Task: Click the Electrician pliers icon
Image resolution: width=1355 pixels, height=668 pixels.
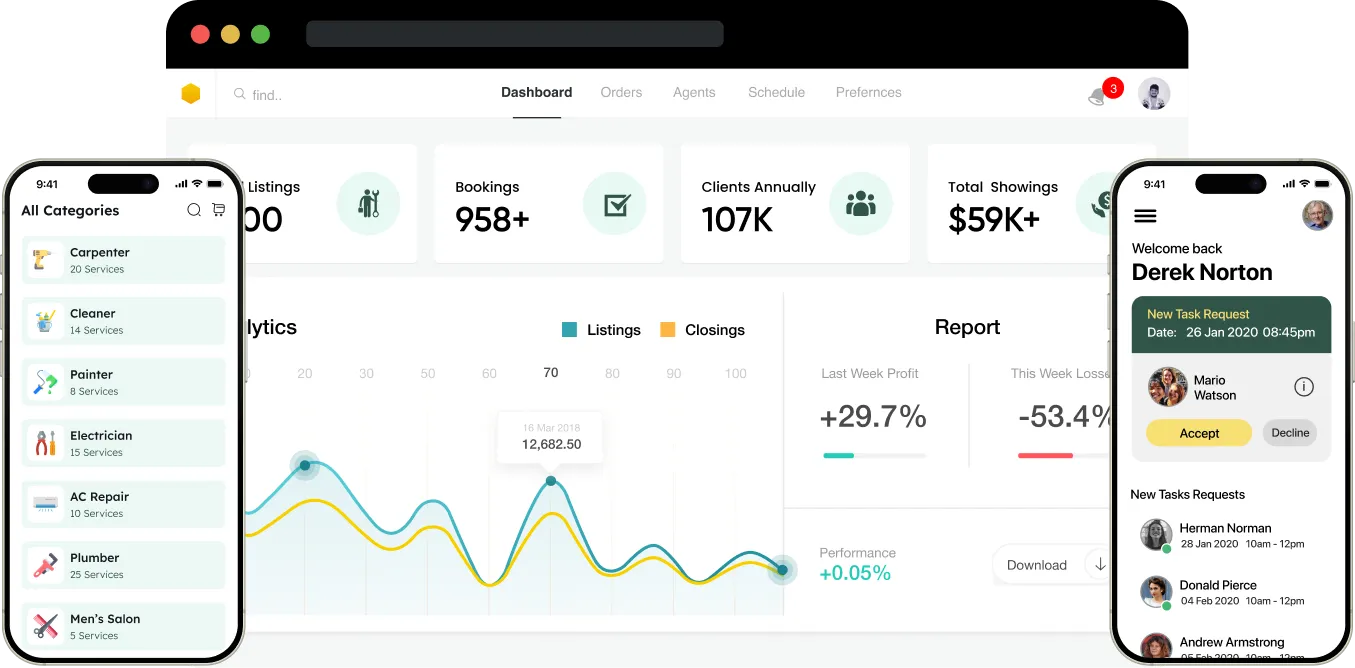Action: (x=44, y=443)
